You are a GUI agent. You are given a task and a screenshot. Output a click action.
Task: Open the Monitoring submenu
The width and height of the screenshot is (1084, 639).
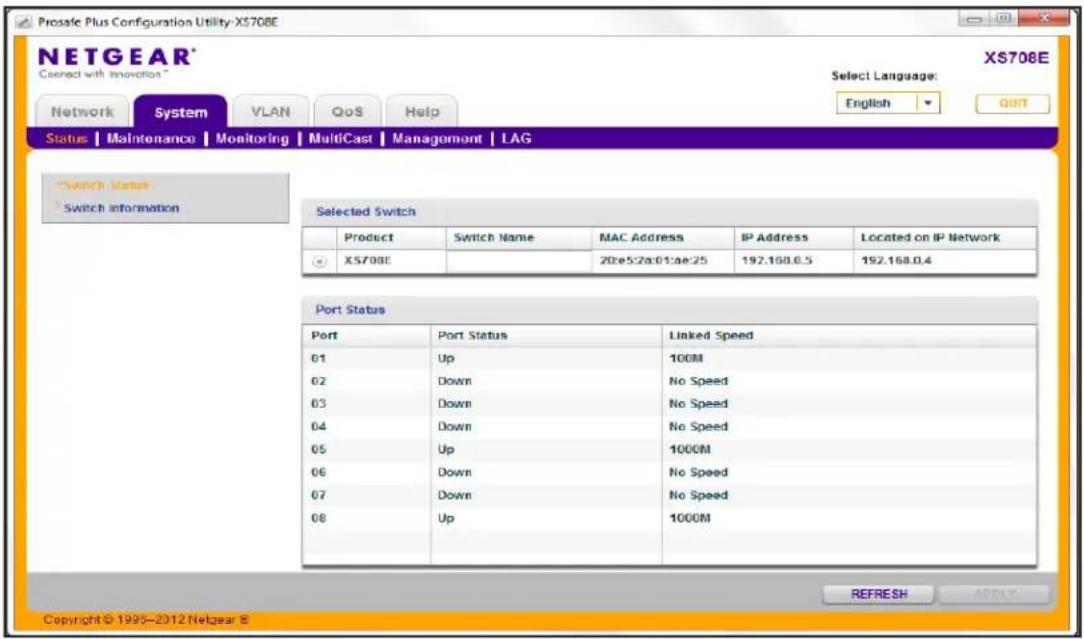click(252, 138)
